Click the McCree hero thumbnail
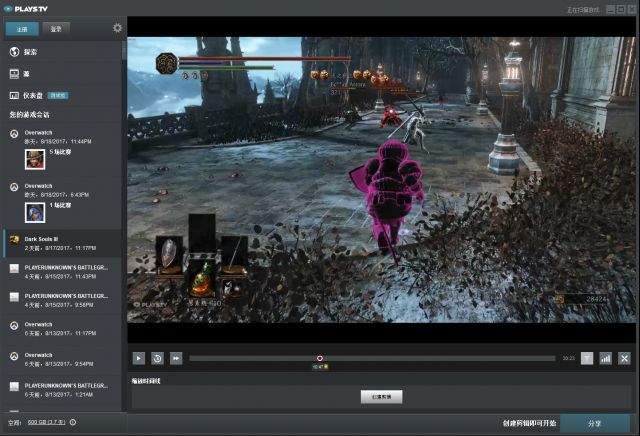The image size is (640, 436). pyautogui.click(x=35, y=159)
